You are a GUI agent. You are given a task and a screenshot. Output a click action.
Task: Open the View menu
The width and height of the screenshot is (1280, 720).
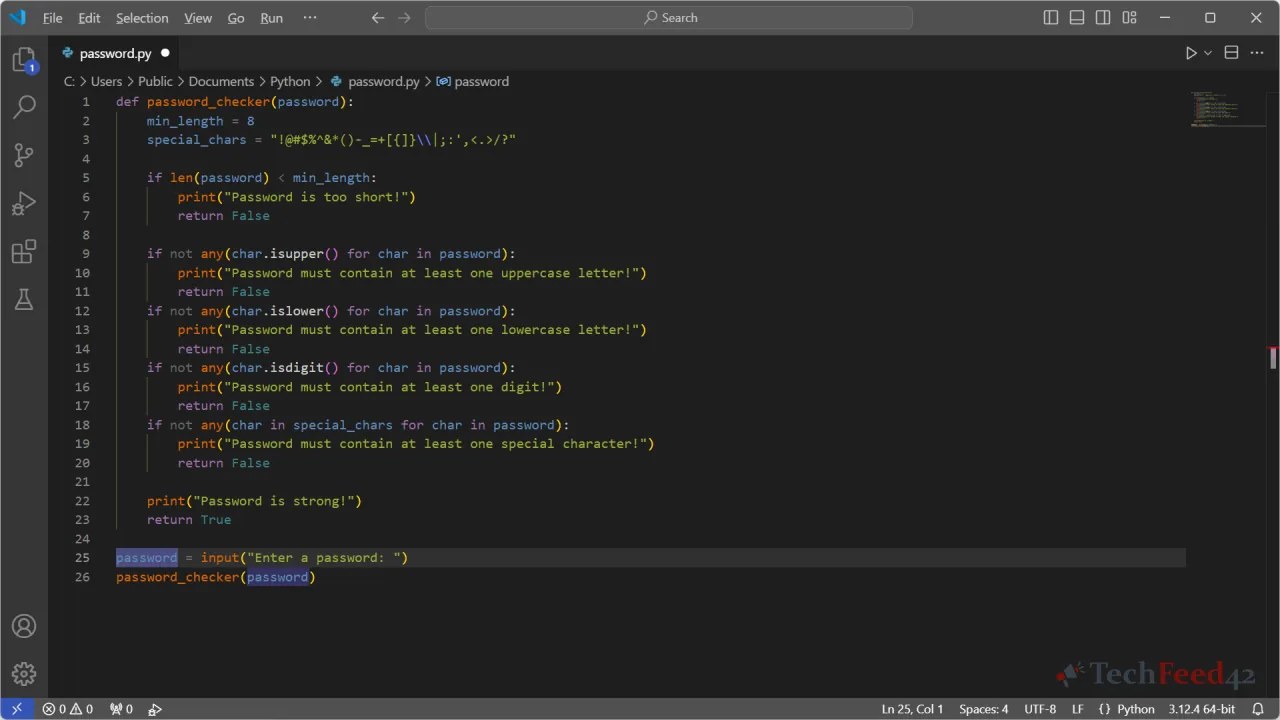198,18
